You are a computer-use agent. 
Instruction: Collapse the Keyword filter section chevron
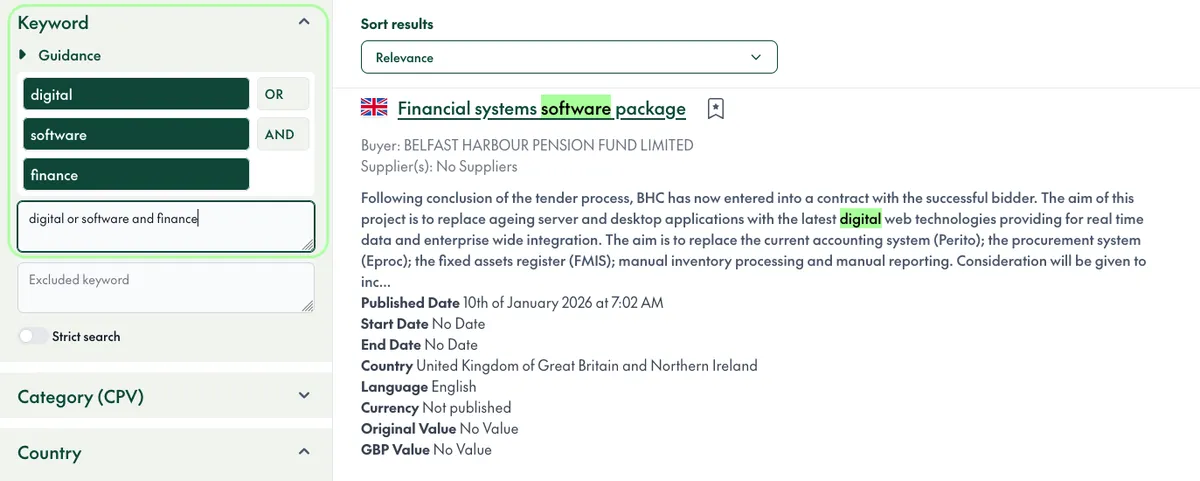(304, 22)
